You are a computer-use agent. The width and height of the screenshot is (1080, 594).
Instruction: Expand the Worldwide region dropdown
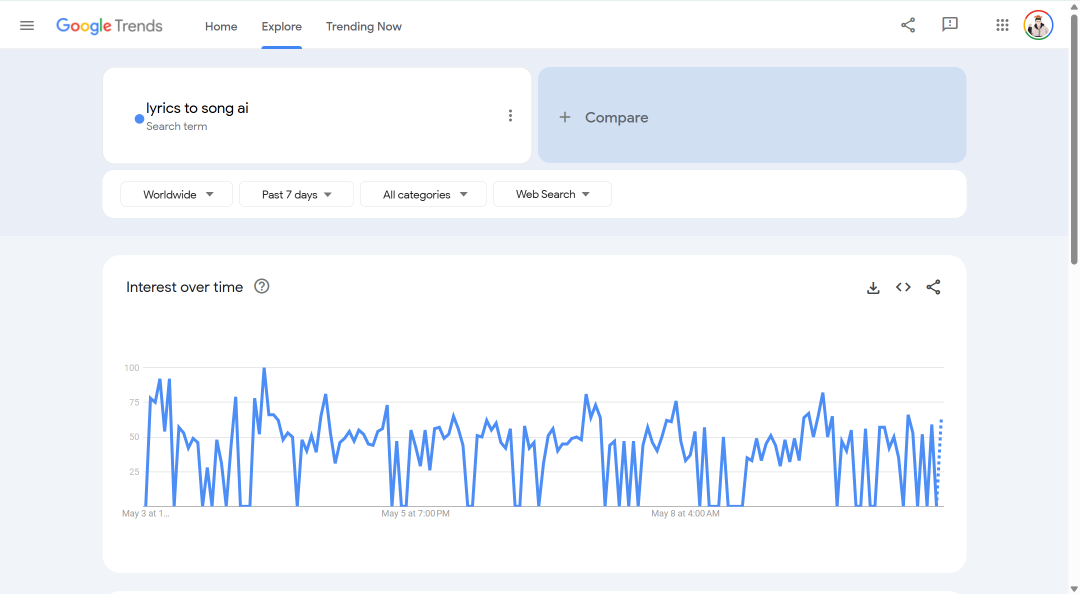(x=176, y=194)
